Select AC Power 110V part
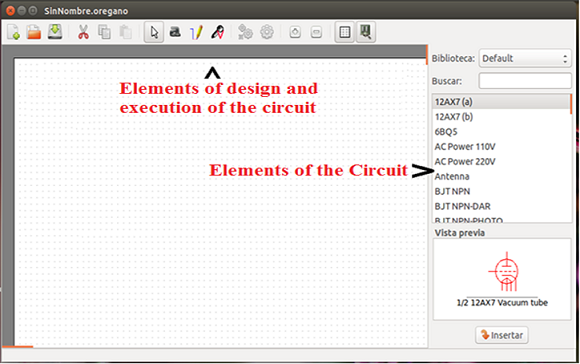580x364 pixels. click(x=501, y=147)
